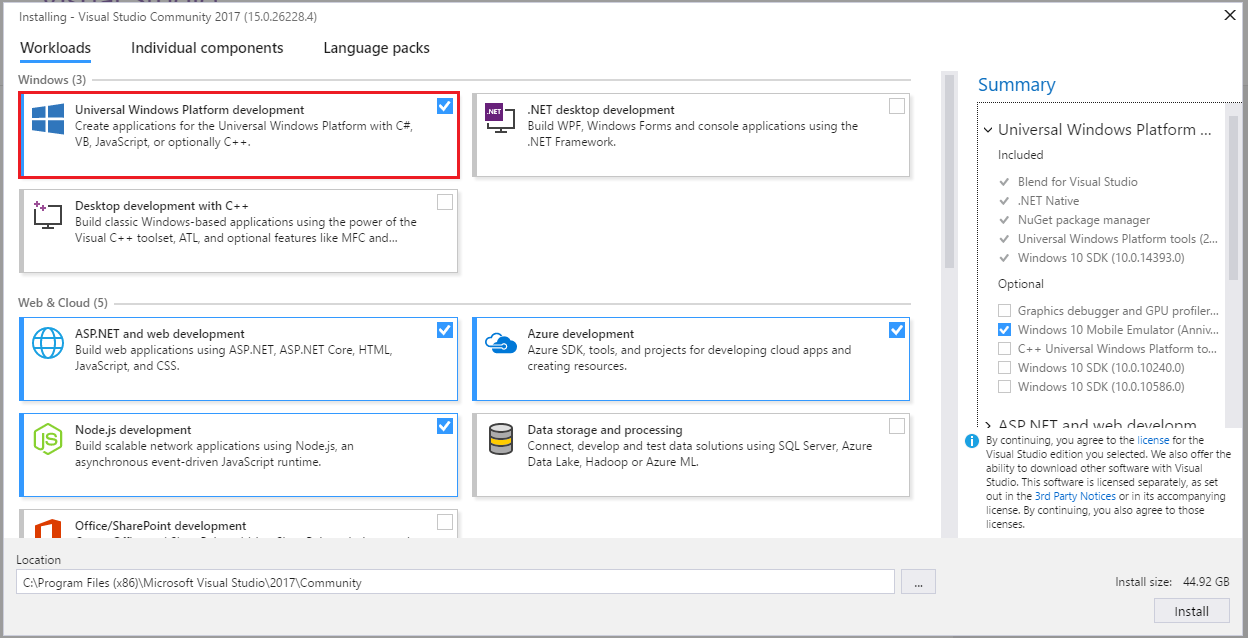The height and width of the screenshot is (638, 1248).
Task: Uncheck Universal Windows Platform development workload
Action: click(x=445, y=105)
